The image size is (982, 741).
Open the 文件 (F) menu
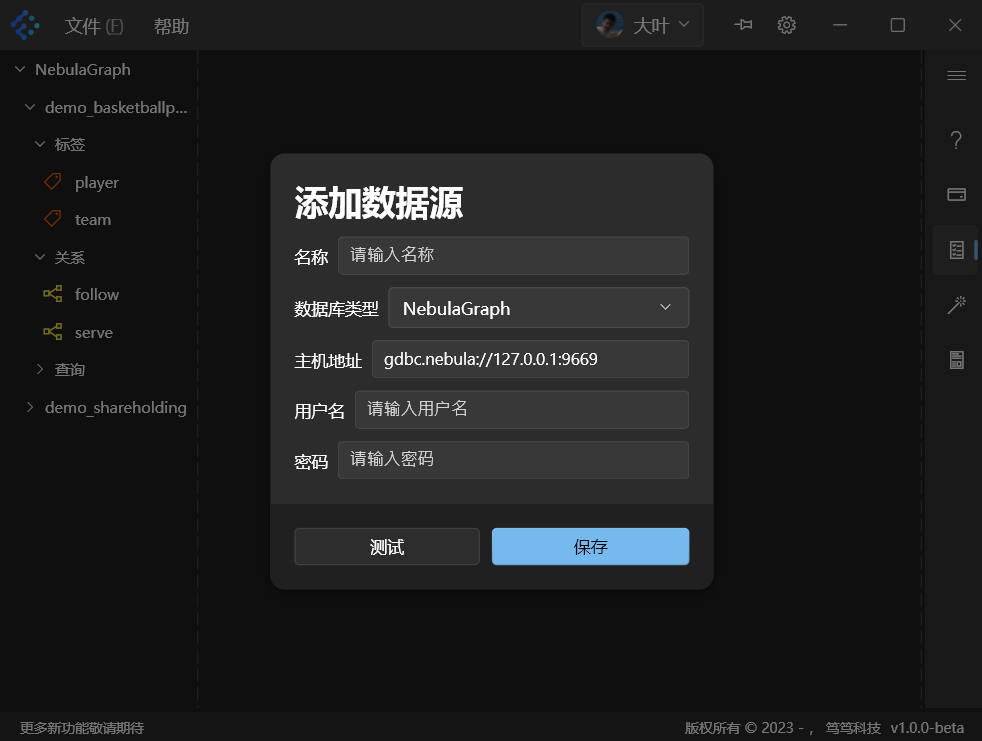click(94, 26)
